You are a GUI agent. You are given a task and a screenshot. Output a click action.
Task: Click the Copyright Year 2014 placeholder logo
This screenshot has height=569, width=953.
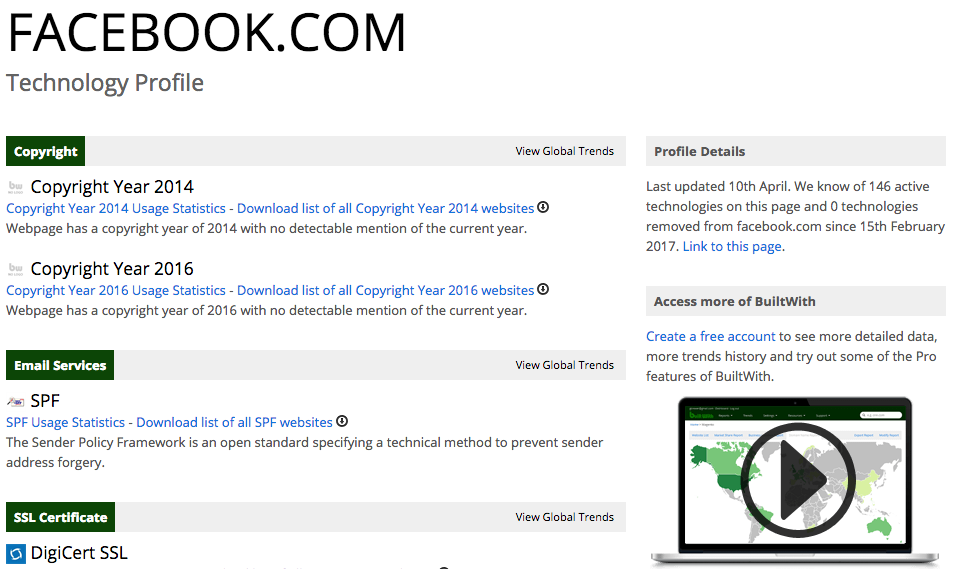pos(16,187)
